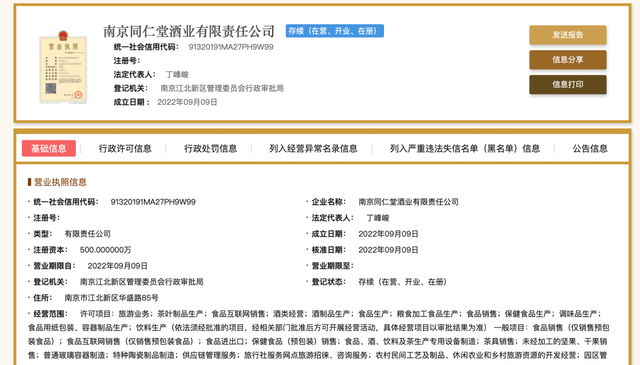Image resolution: width=640 pixels, height=365 pixels.
Task: Click the 经营范围 label
Action: pyautogui.click(x=50, y=314)
